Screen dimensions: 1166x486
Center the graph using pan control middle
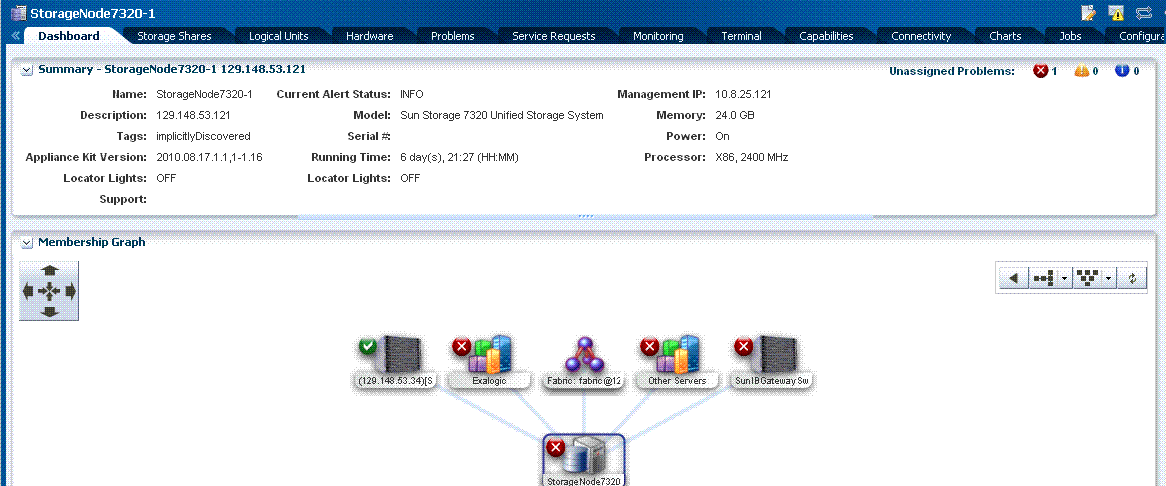click(x=49, y=291)
